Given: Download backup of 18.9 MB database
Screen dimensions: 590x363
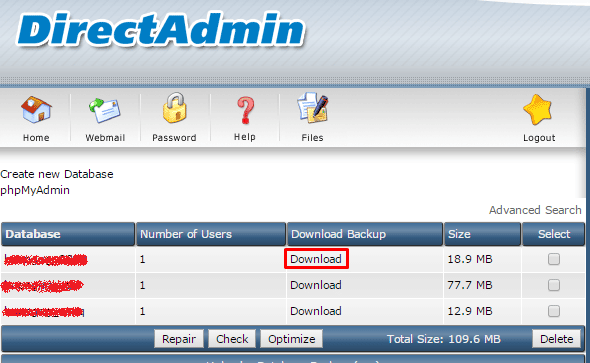Looking at the screenshot, I should pyautogui.click(x=316, y=259).
